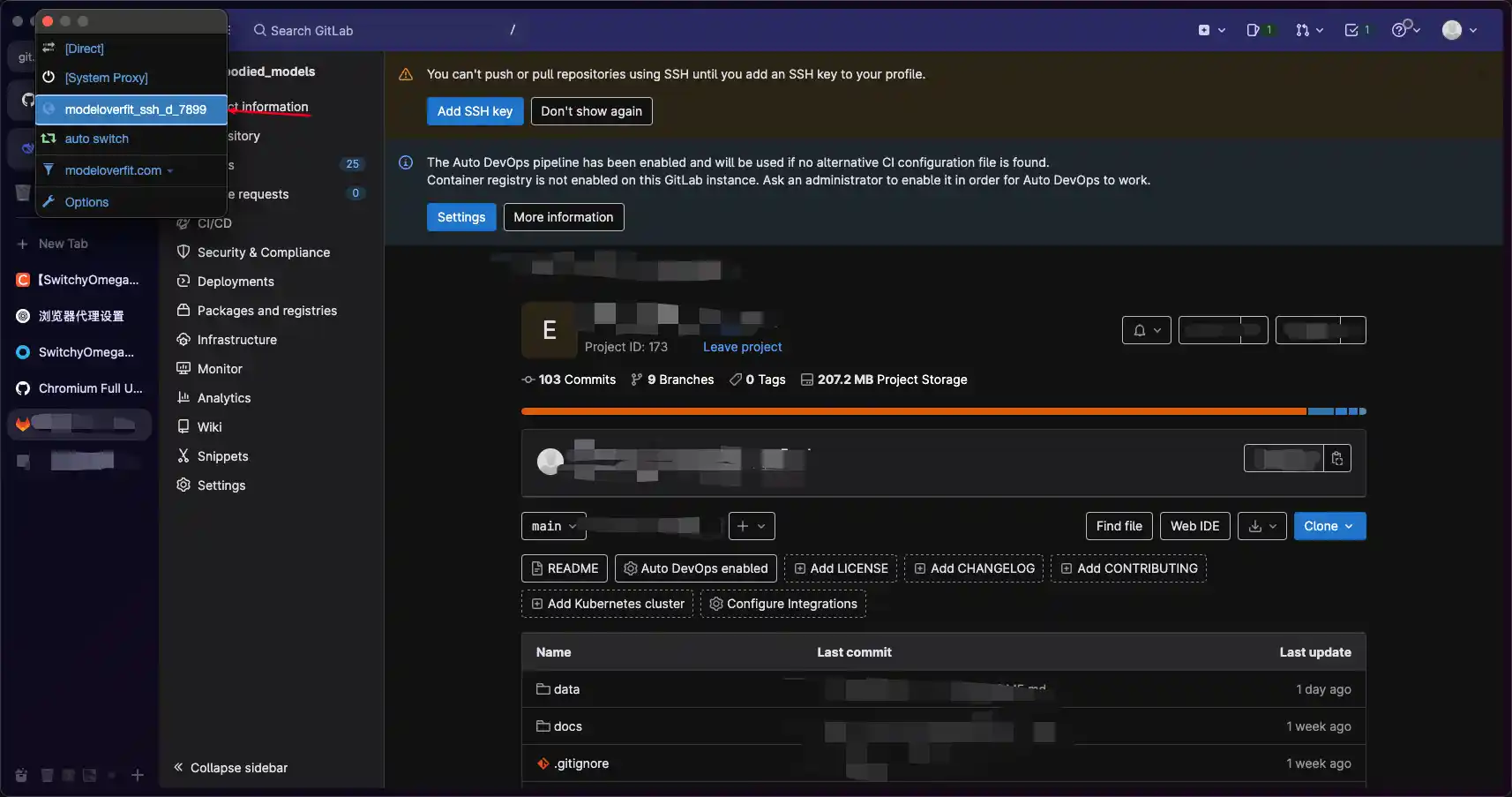The height and width of the screenshot is (797, 1512).
Task: Open the Web IDE
Action: tap(1194, 526)
